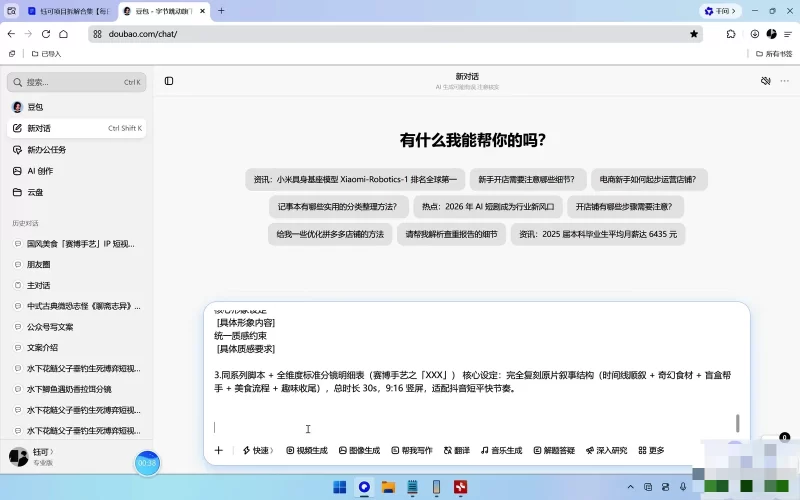Select 解题答疑 tool in input toolbar

[554, 451]
